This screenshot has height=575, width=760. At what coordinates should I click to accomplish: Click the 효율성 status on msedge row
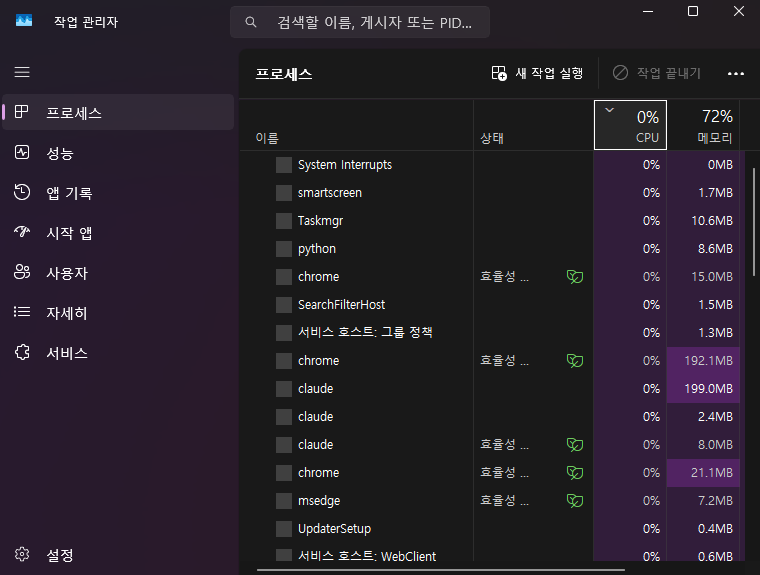tap(504, 500)
